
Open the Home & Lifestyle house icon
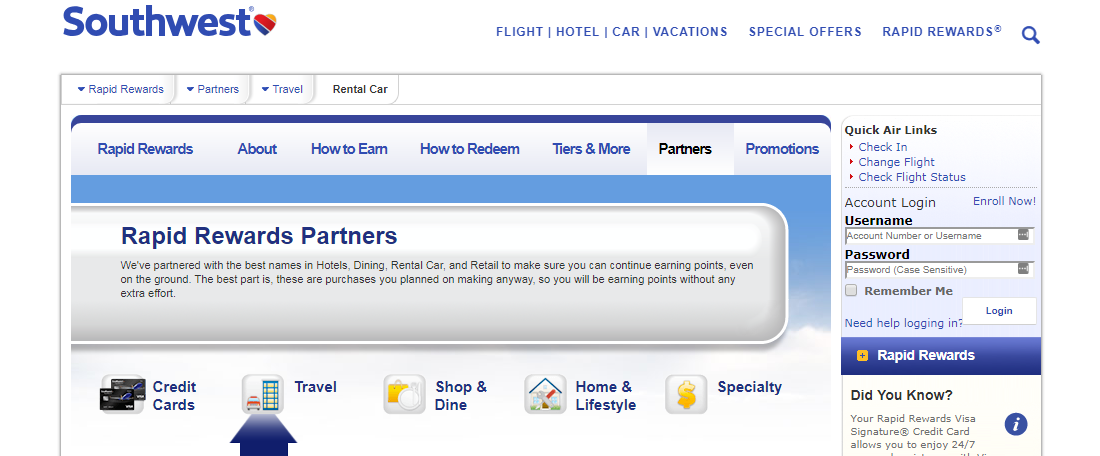pyautogui.click(x=545, y=394)
